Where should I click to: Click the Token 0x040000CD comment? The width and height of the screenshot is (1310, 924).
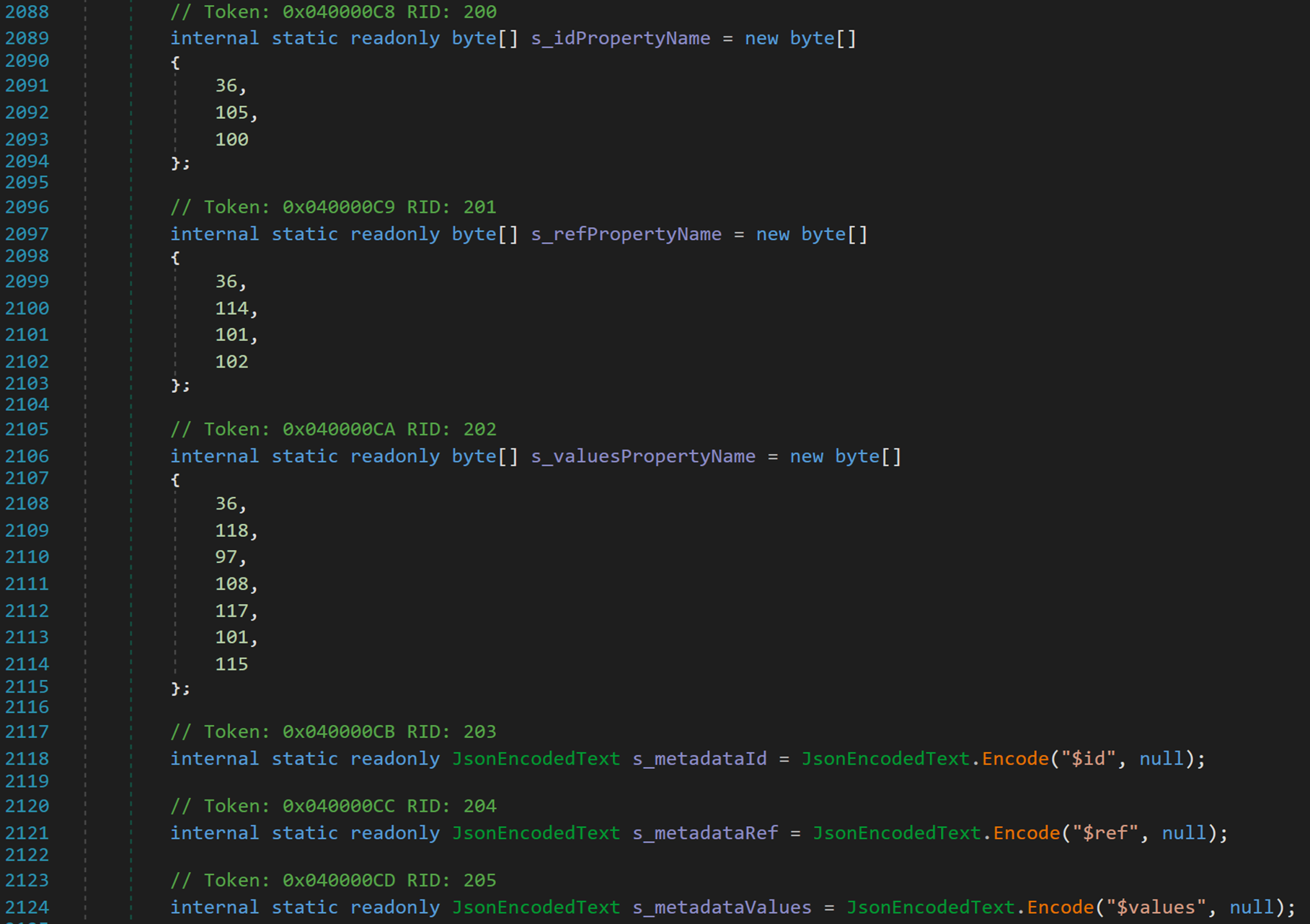333,881
